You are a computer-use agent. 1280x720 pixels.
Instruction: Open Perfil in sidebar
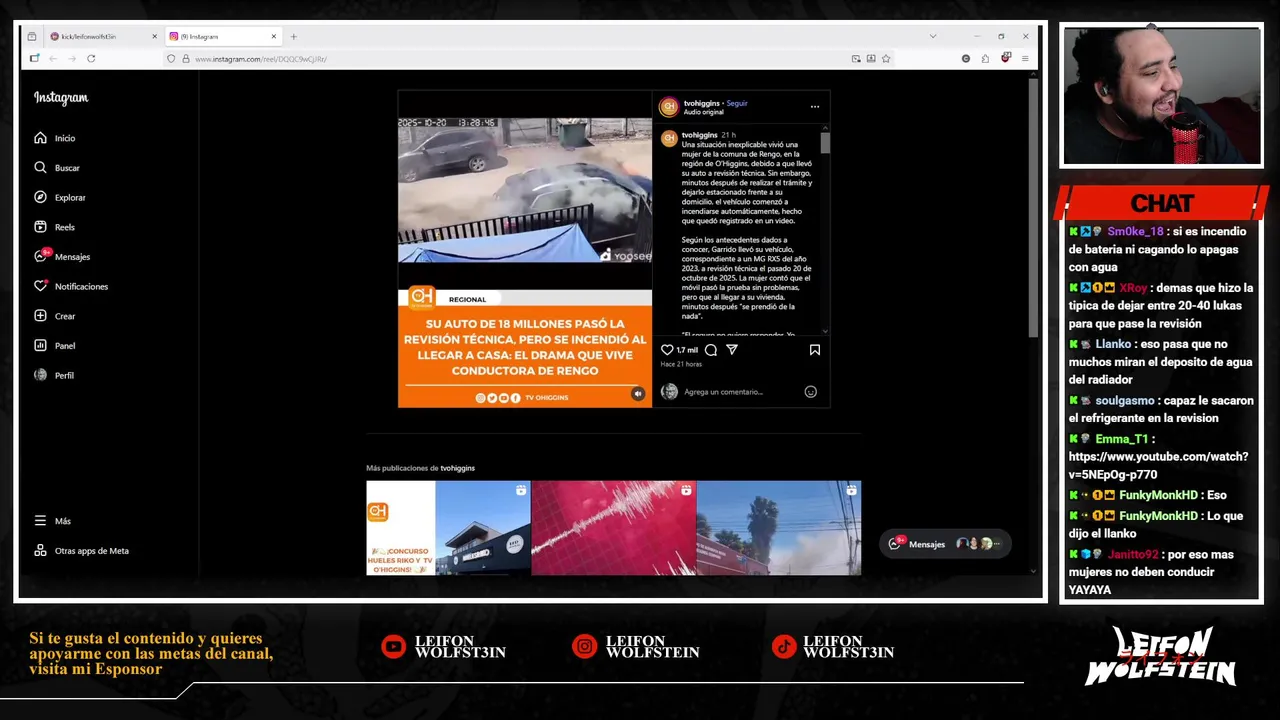click(54, 375)
